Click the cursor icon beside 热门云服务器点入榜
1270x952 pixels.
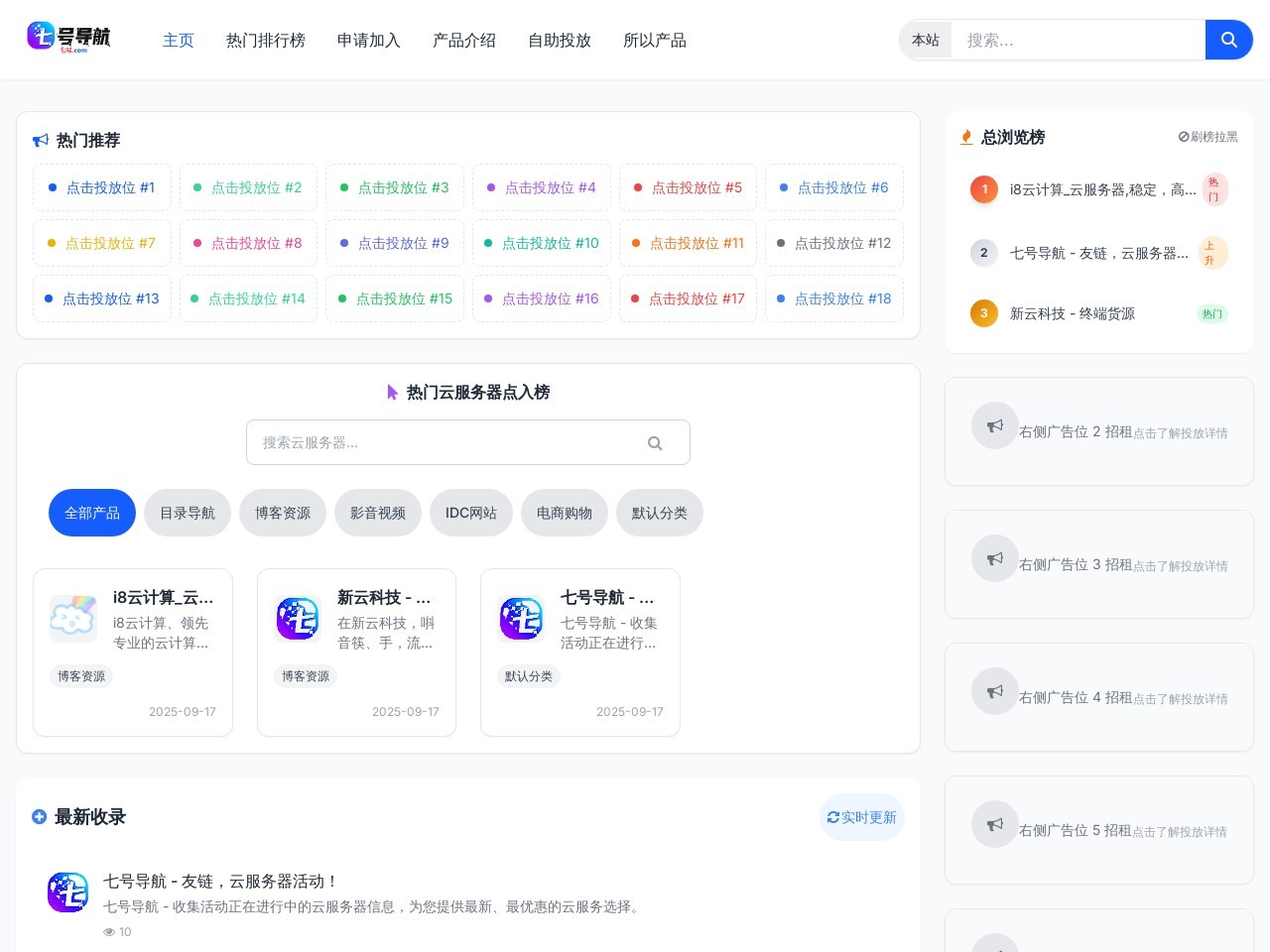click(393, 393)
